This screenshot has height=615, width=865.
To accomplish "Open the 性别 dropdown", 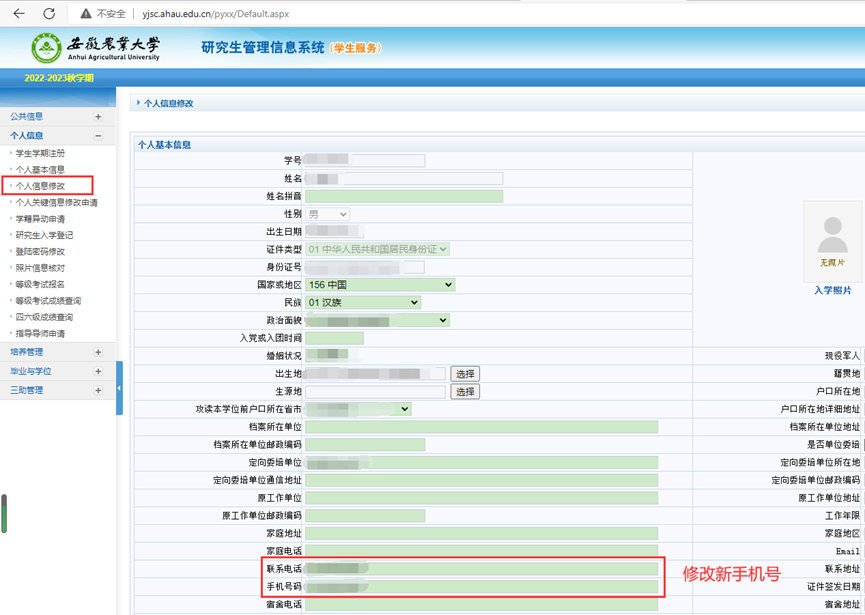I will coord(328,214).
